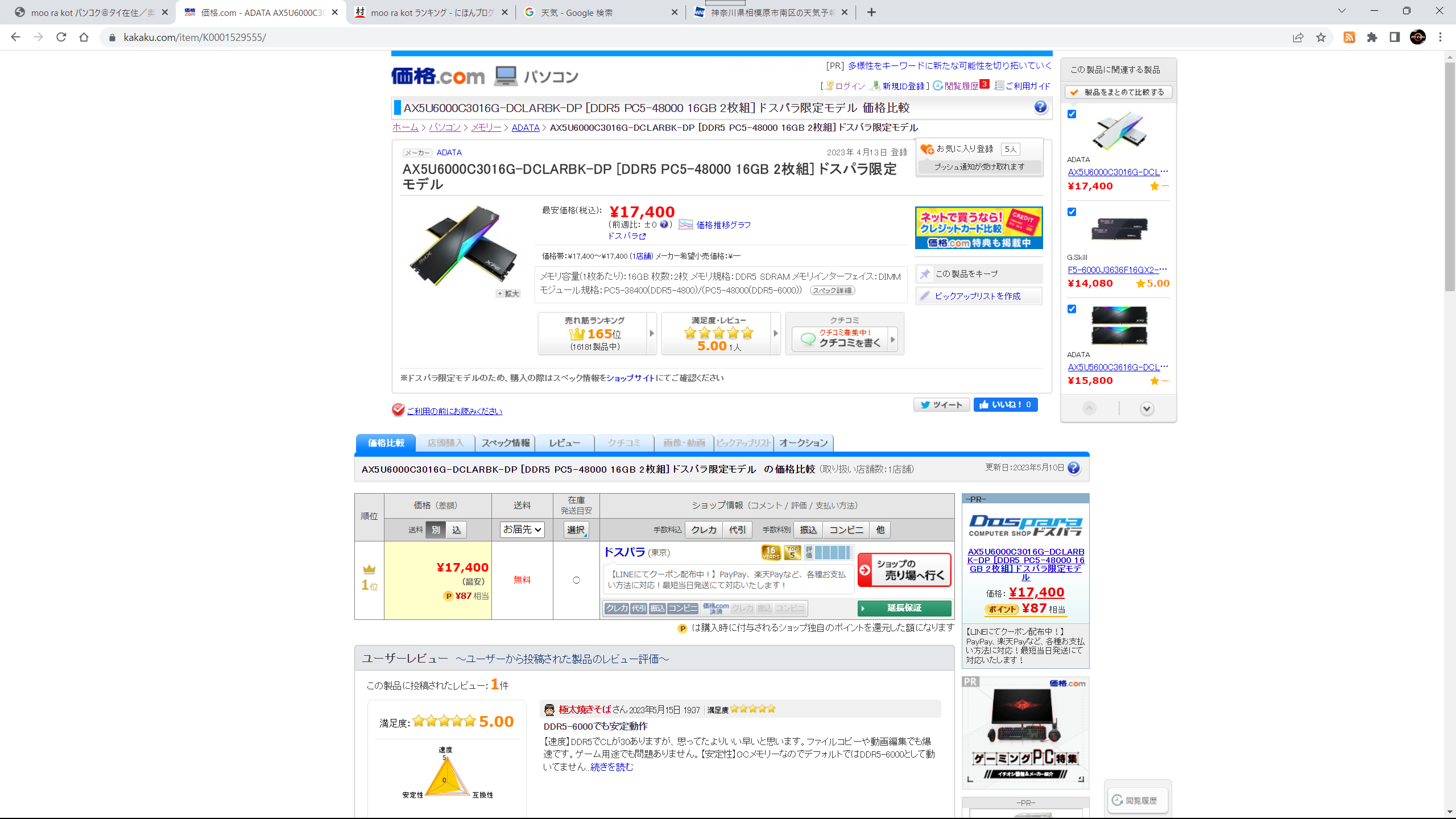Click the 拡大 enlarge image button
The width and height of the screenshot is (1456, 819).
click(x=508, y=293)
